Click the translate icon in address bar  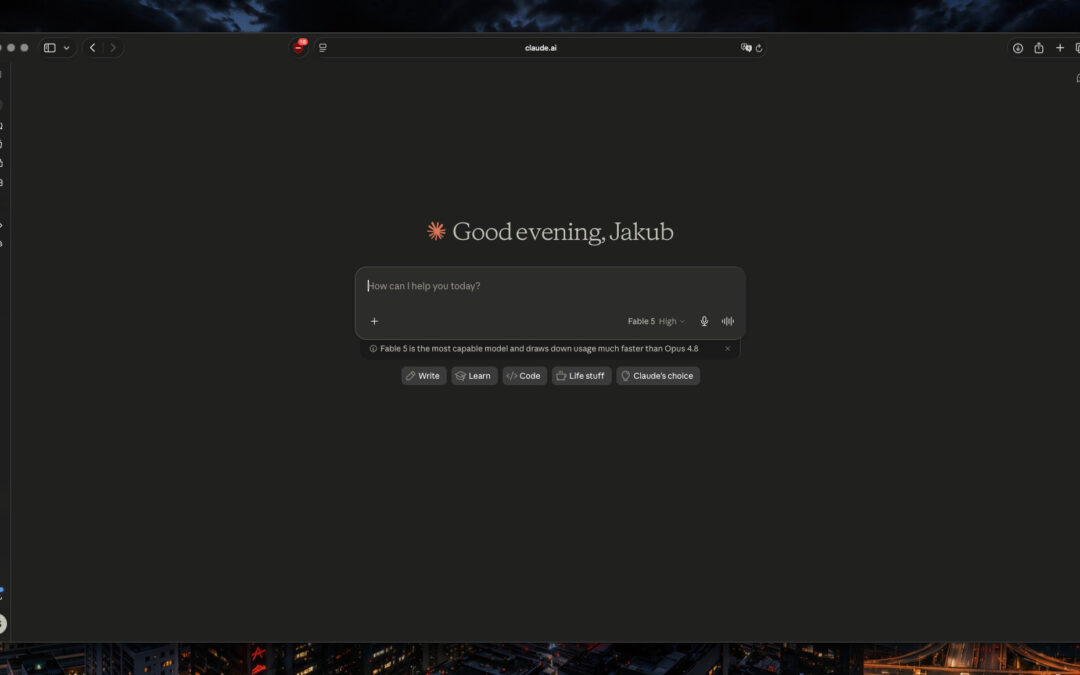pyautogui.click(x=746, y=48)
